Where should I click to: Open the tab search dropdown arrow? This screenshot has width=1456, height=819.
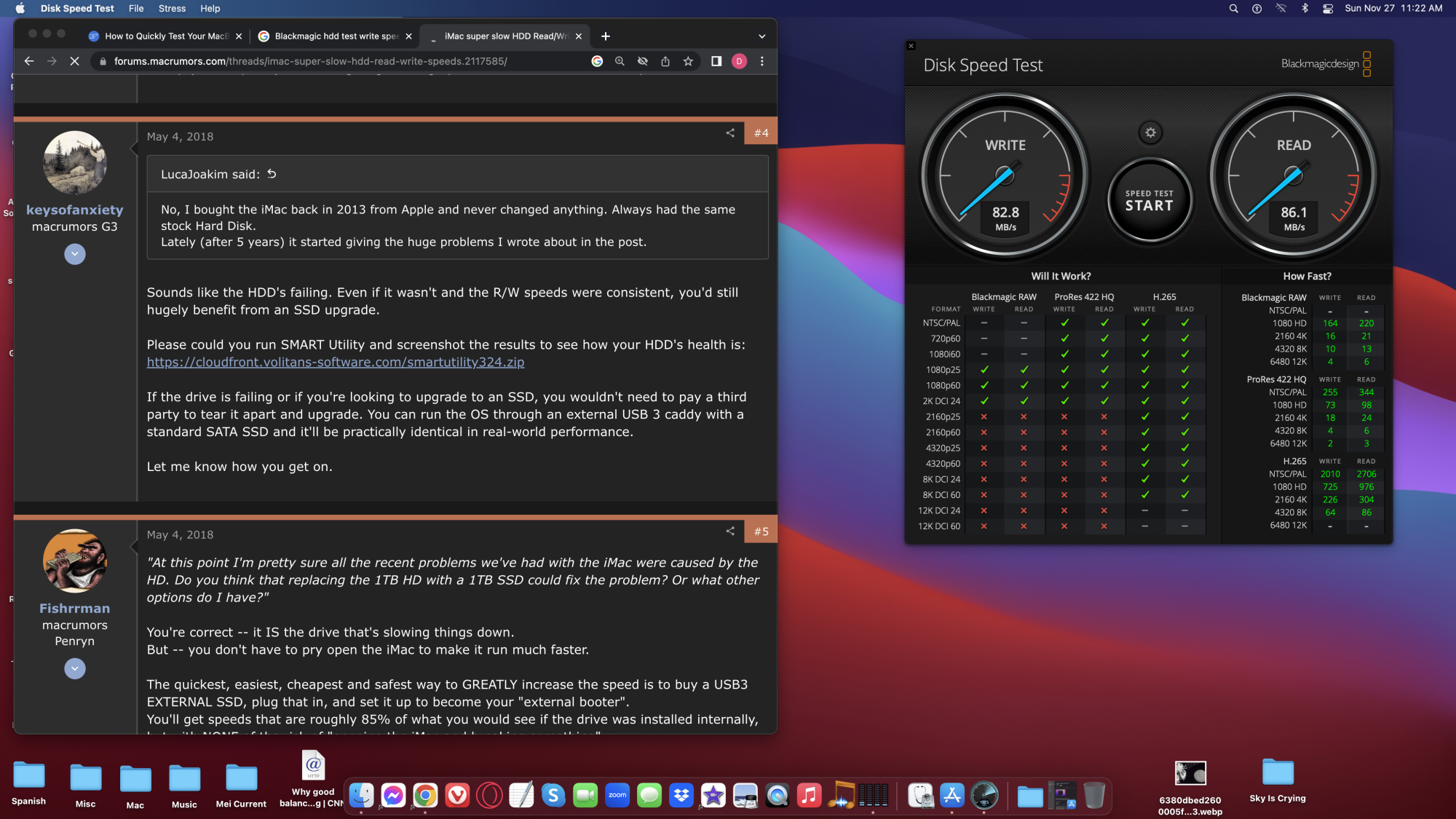(761, 36)
